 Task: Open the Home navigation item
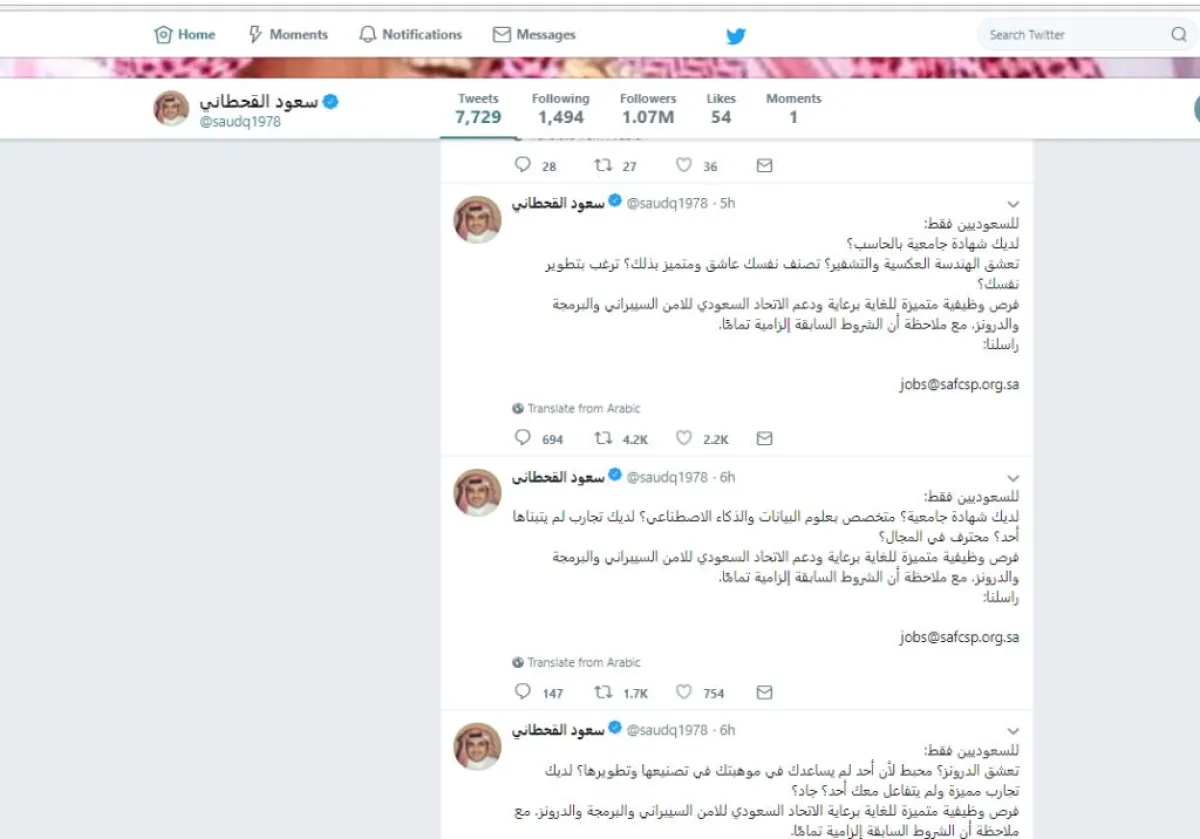point(185,34)
